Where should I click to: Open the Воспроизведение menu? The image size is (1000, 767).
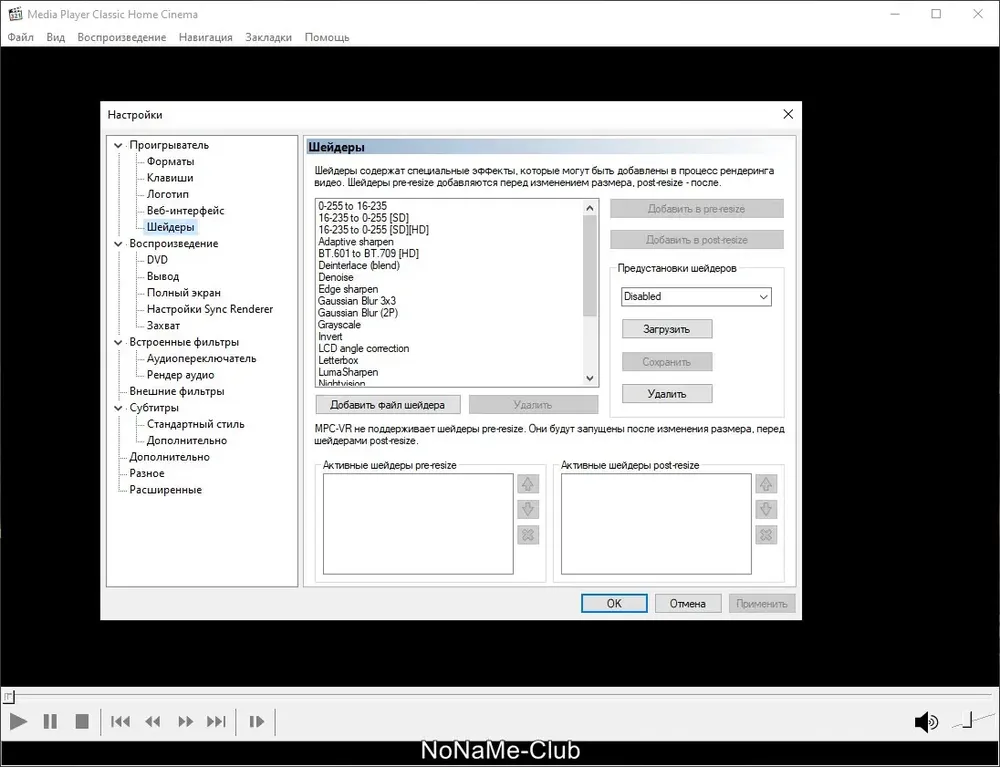(122, 37)
